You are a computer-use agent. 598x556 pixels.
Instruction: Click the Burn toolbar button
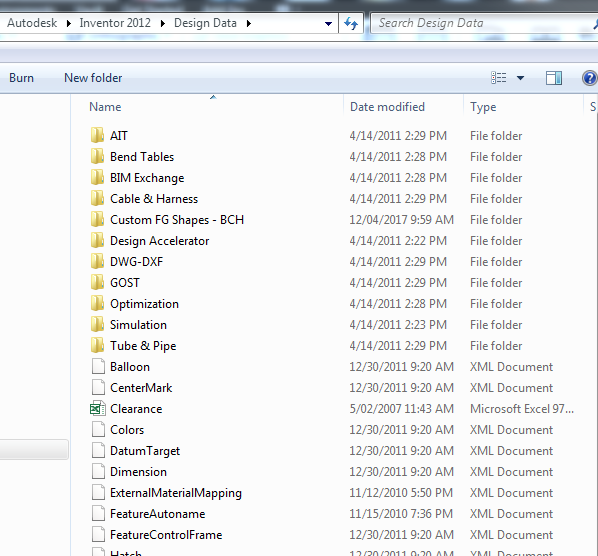(x=21, y=78)
